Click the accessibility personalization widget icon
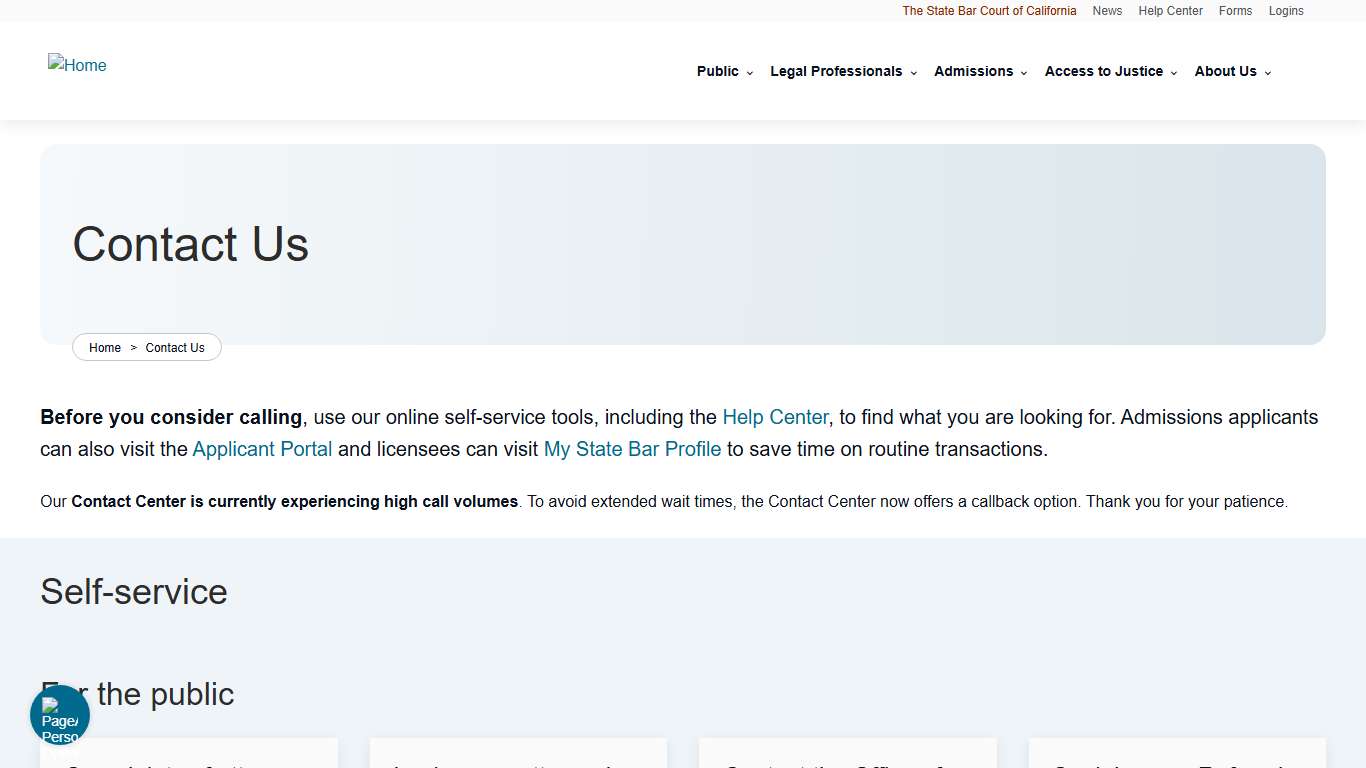 (x=59, y=714)
